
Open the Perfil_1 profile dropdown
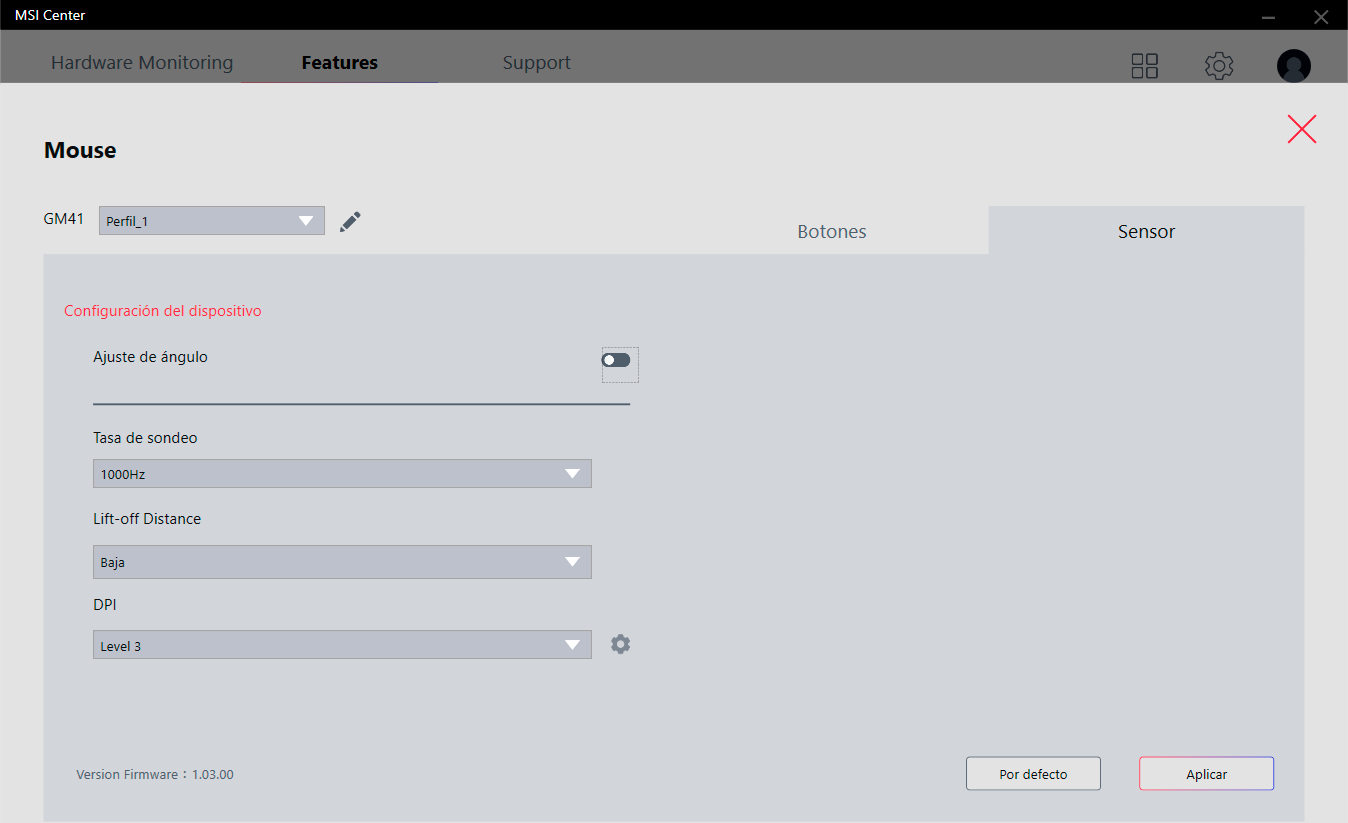(211, 221)
